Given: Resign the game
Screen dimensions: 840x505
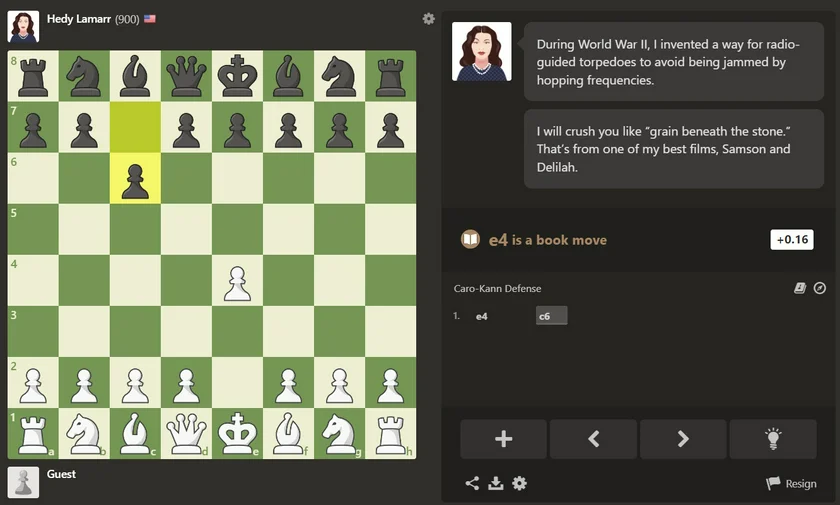Looking at the screenshot, I should [791, 484].
